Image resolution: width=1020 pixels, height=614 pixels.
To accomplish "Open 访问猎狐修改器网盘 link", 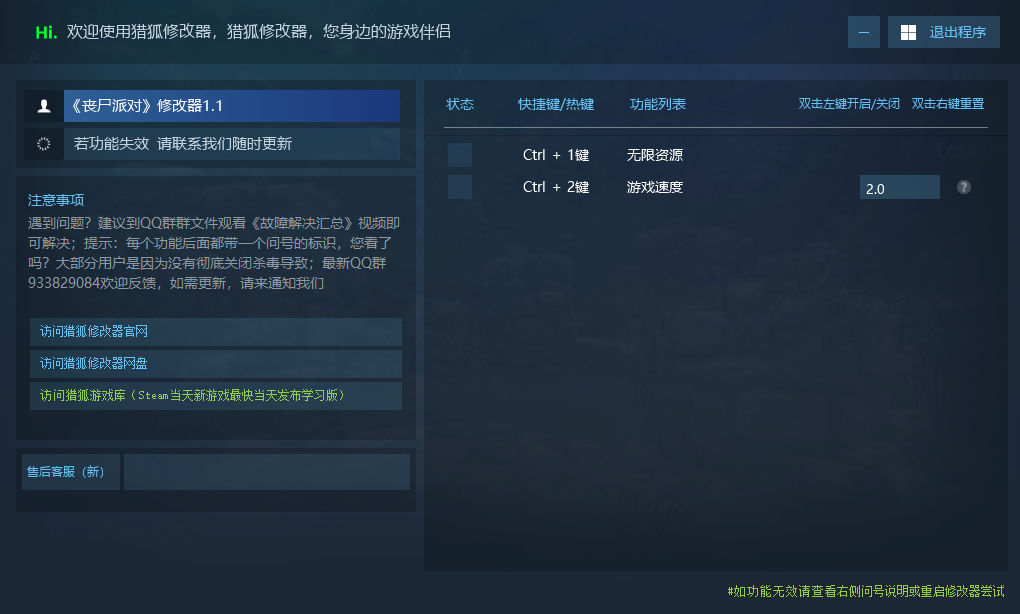I will (x=216, y=364).
